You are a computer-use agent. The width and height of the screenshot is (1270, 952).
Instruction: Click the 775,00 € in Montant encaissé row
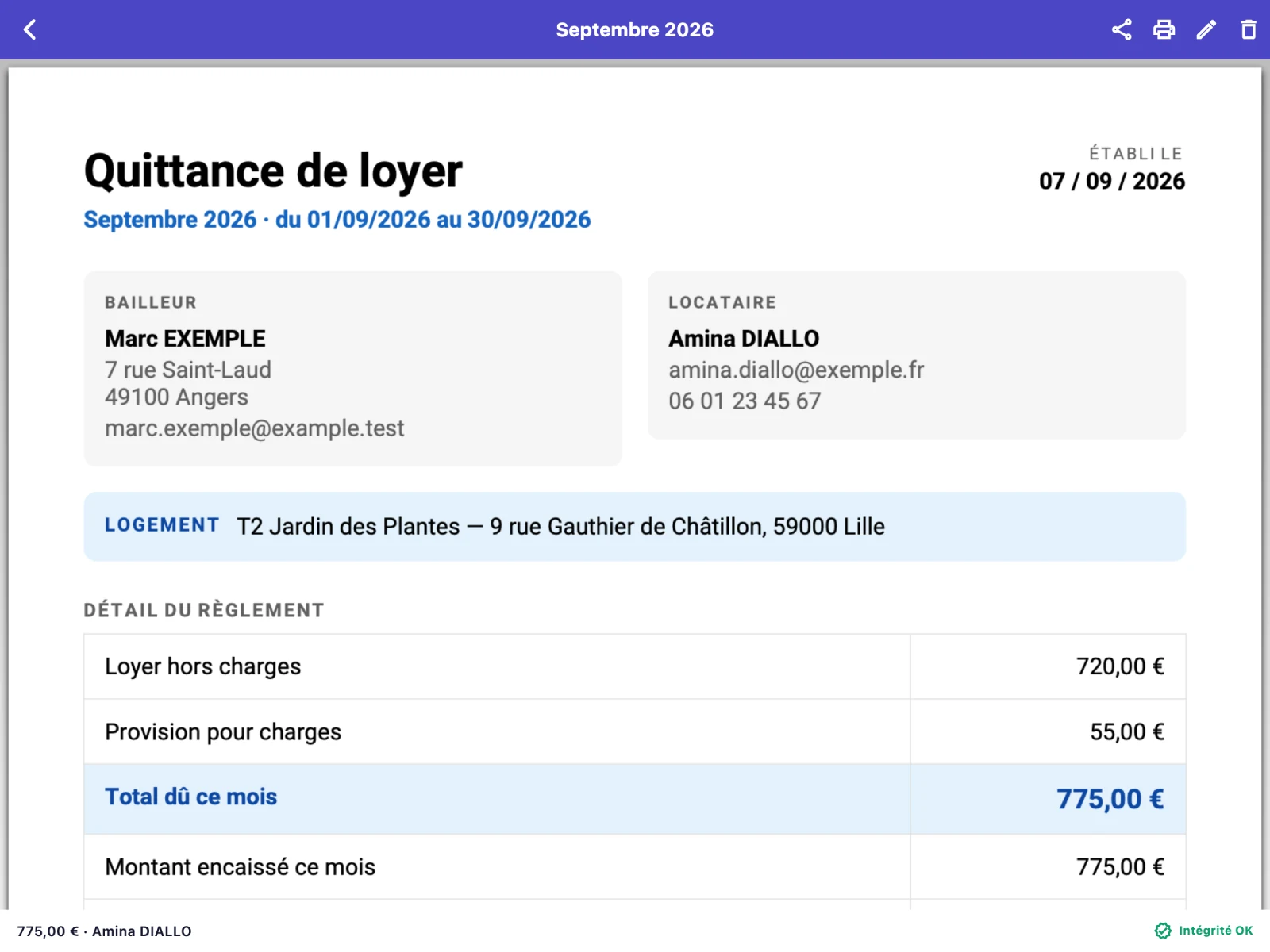(1120, 867)
